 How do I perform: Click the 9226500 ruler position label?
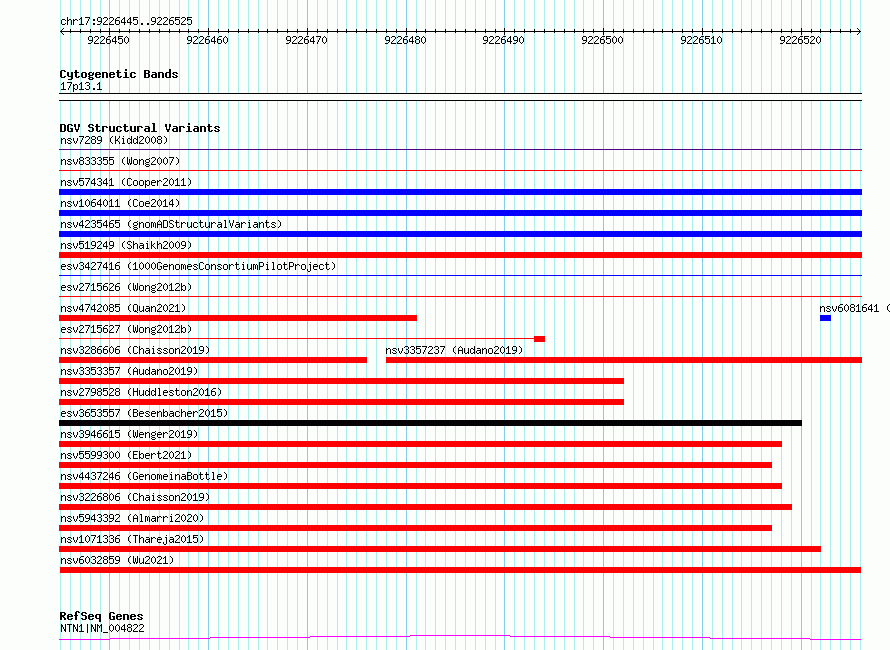(x=602, y=40)
